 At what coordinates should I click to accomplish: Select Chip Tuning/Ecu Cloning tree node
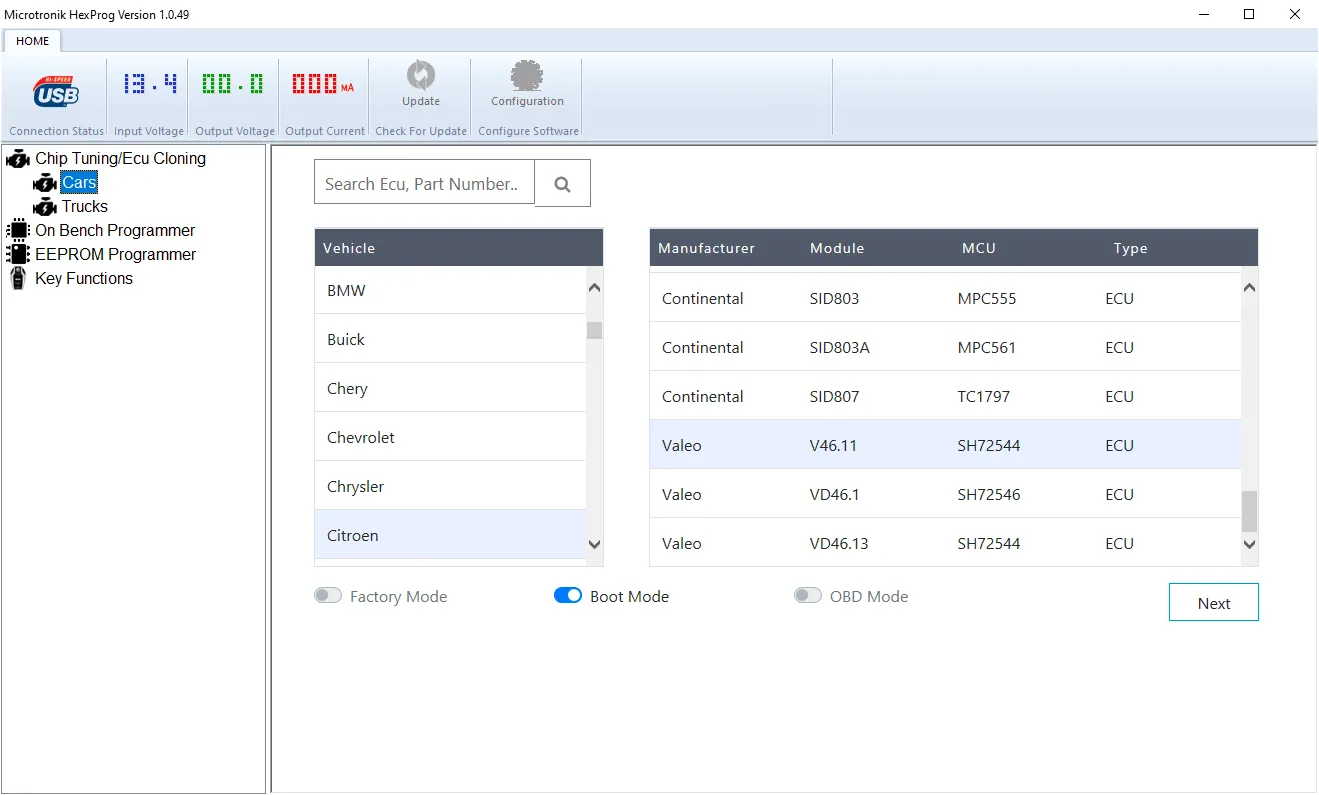pos(120,159)
